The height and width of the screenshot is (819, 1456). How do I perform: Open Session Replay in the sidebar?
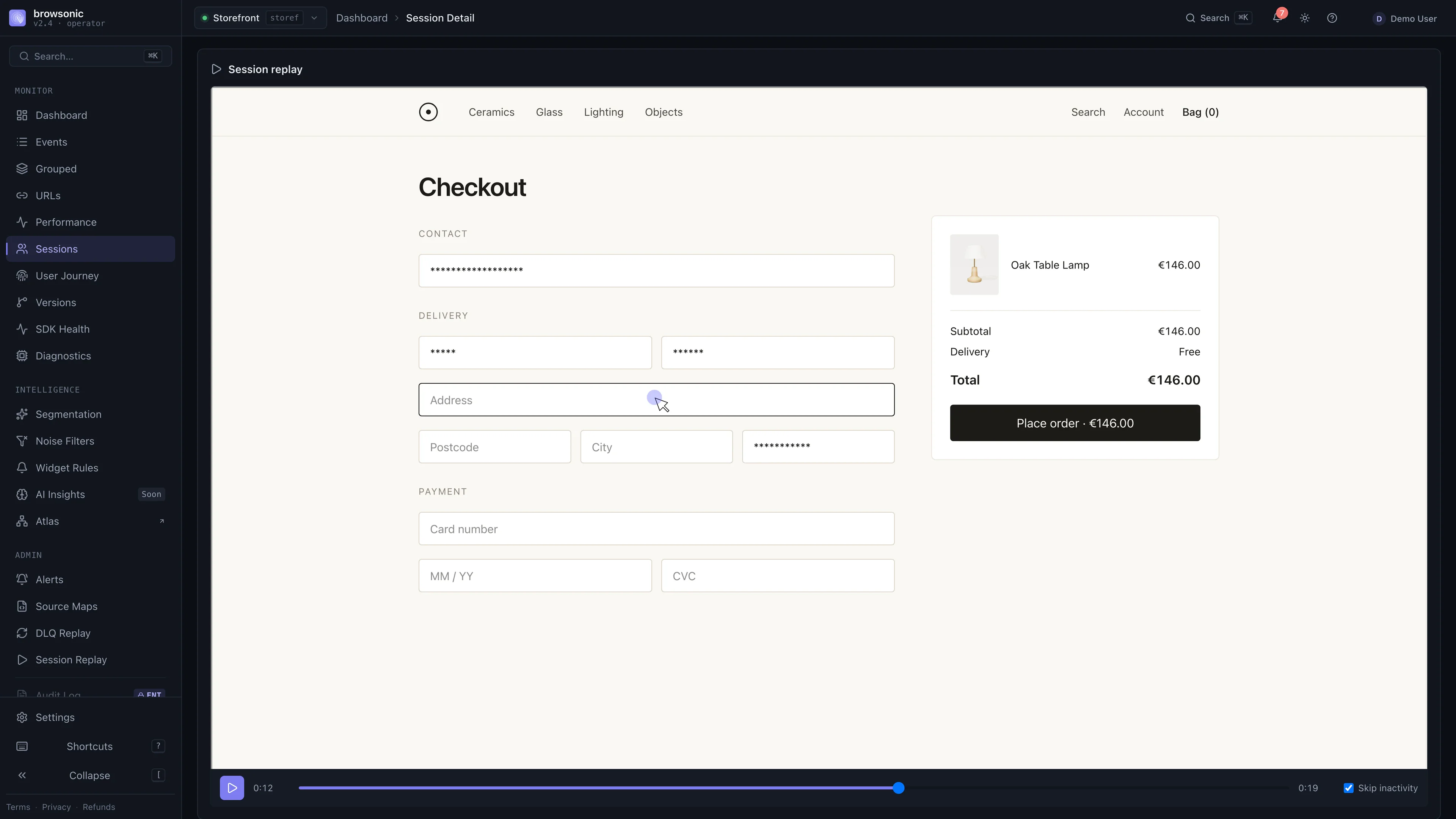[x=91, y=660]
